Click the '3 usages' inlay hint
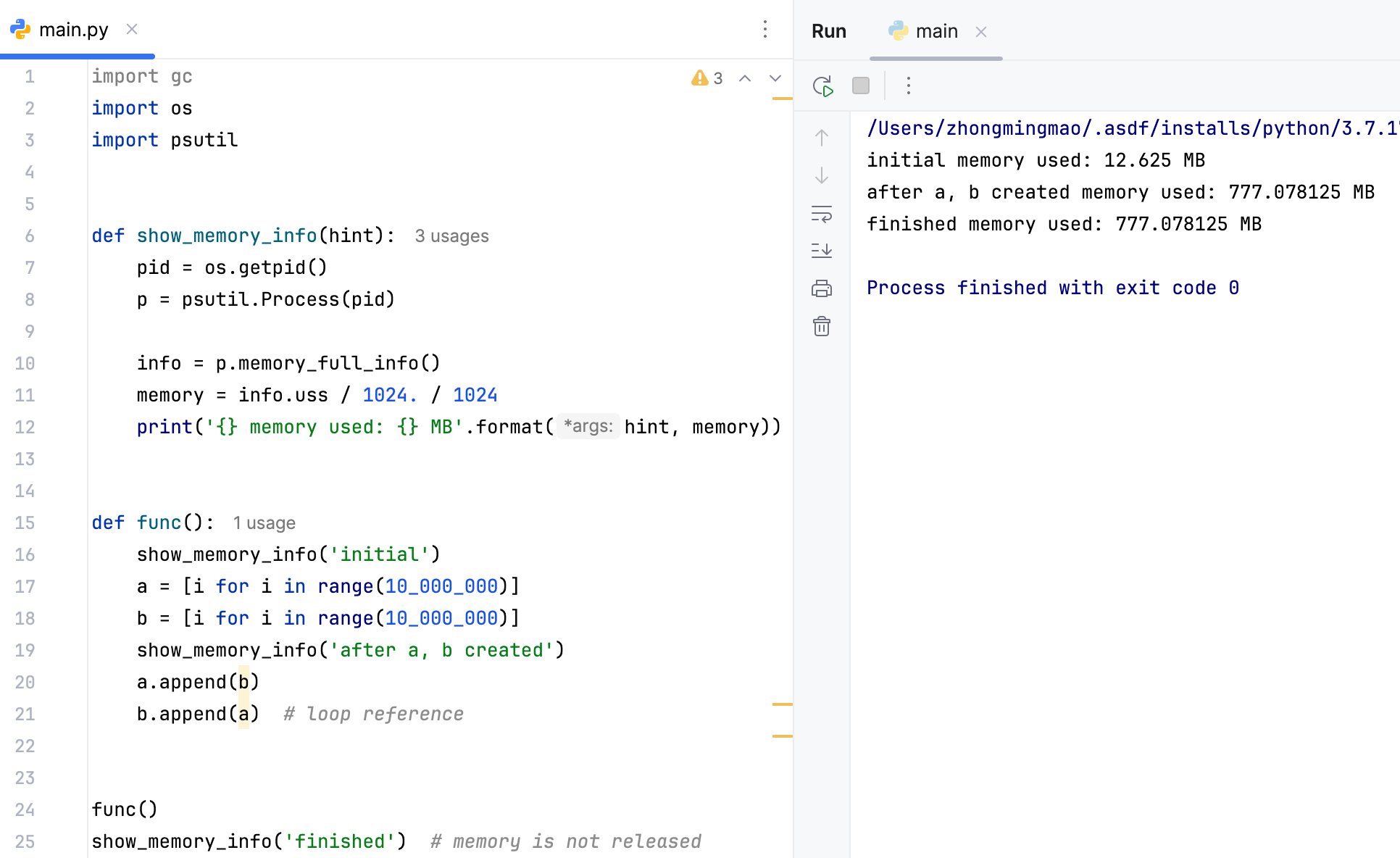This screenshot has height=858, width=1400. [x=451, y=236]
